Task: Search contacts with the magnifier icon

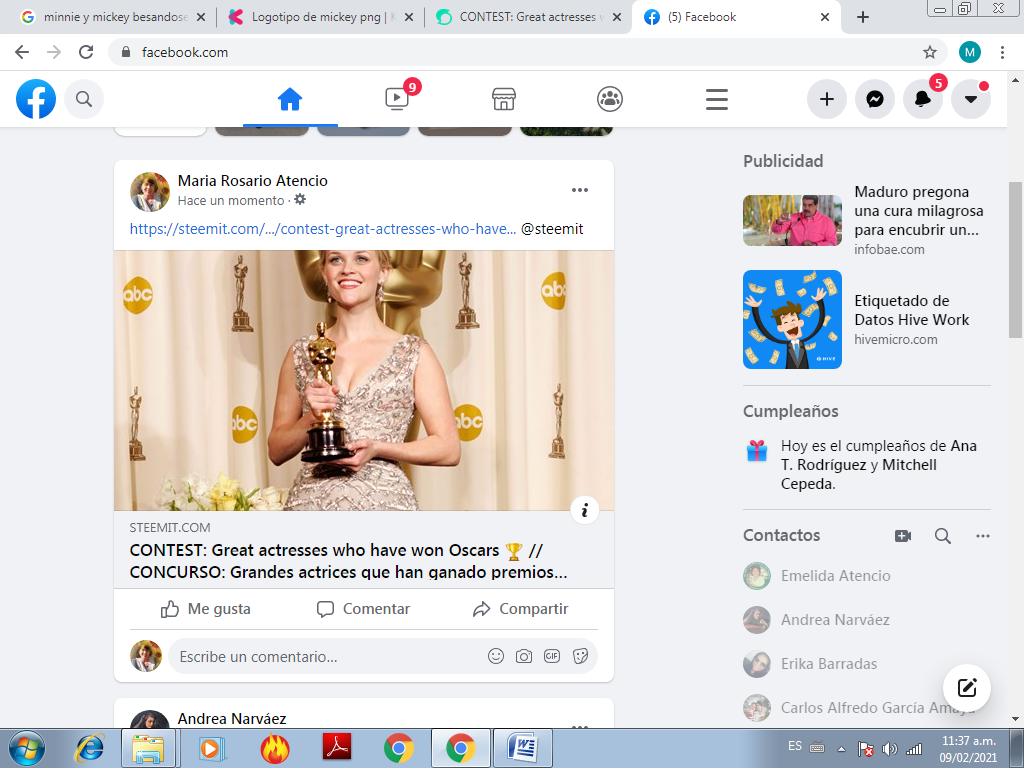Action: coord(942,536)
